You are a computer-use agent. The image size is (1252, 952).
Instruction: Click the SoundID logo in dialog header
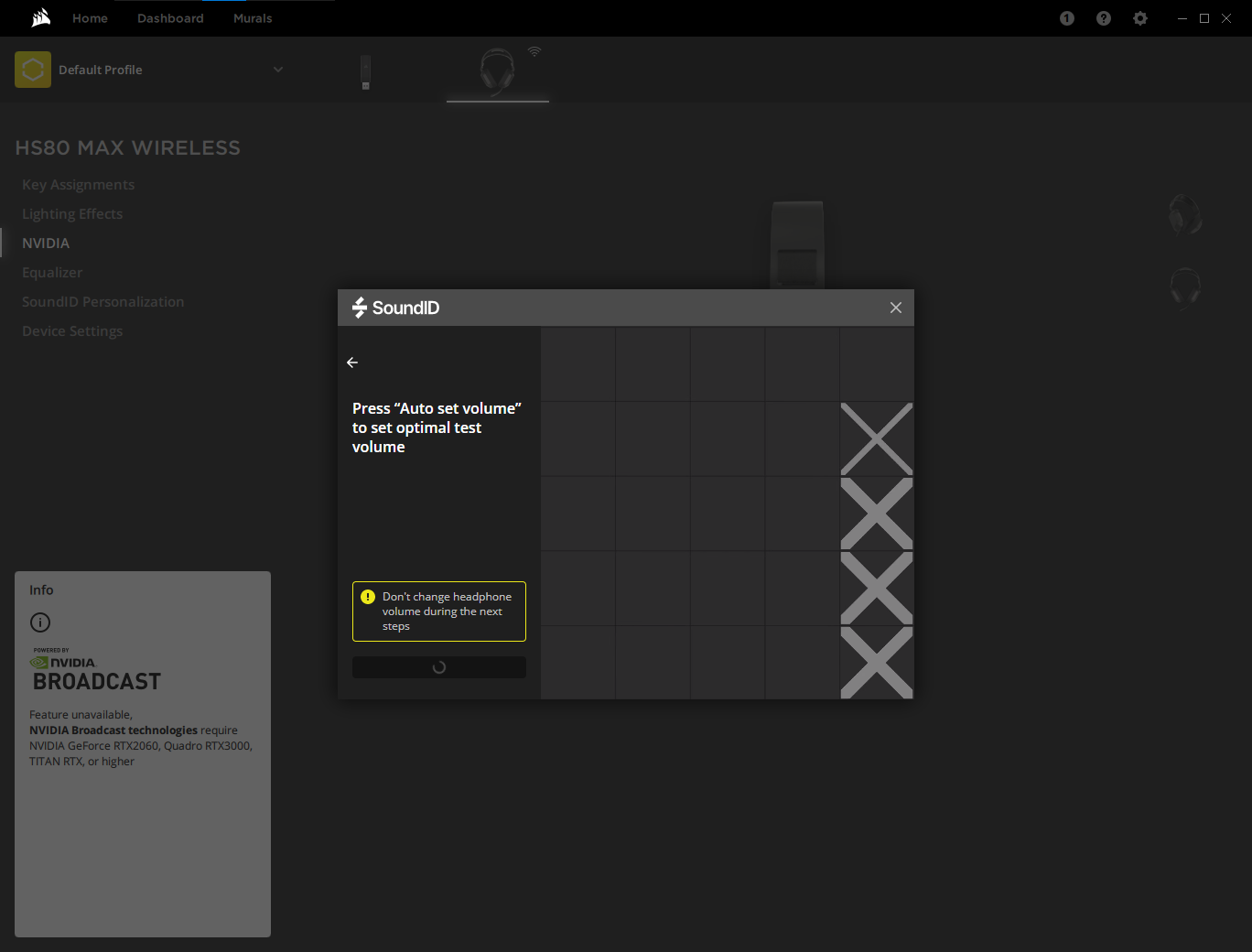pyautogui.click(x=396, y=308)
